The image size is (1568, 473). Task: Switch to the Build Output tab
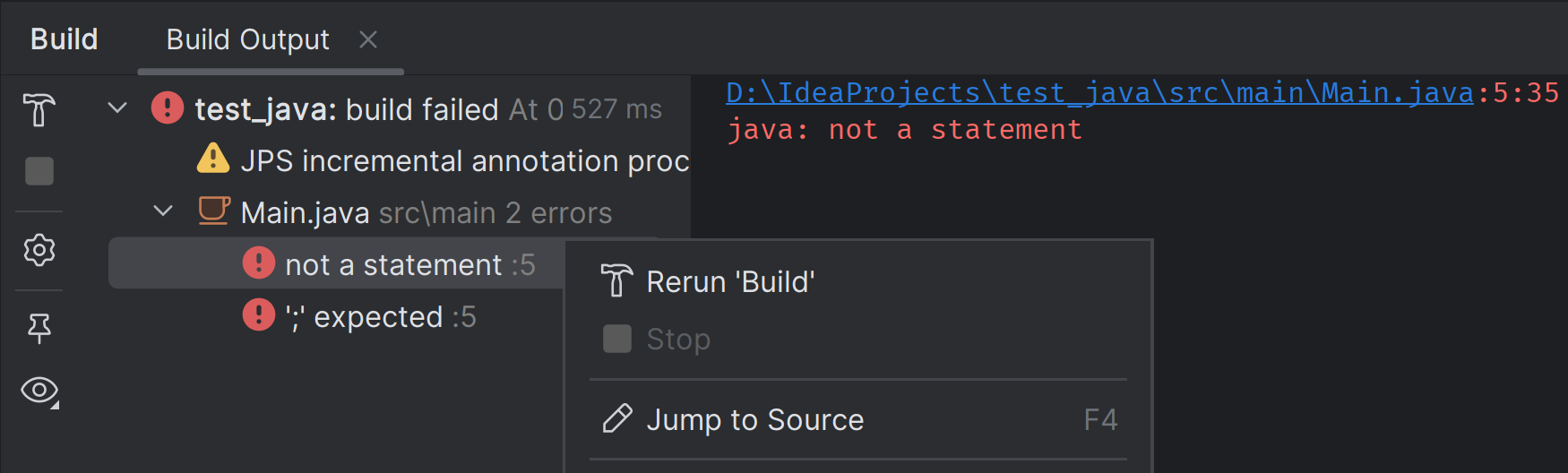pyautogui.click(x=247, y=39)
